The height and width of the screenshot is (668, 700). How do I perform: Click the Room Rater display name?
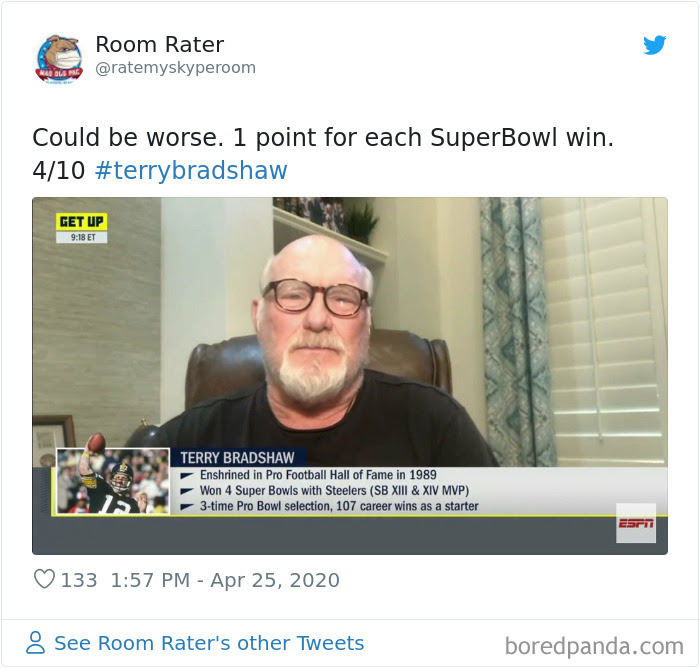tap(159, 44)
